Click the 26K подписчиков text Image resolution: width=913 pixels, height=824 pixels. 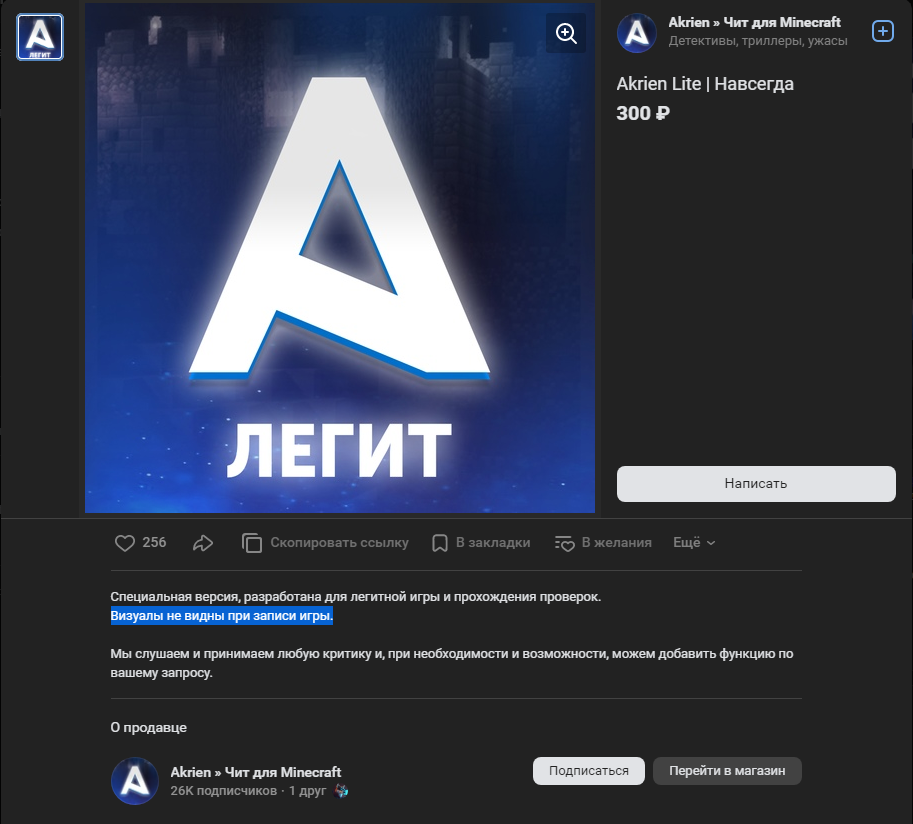click(224, 791)
